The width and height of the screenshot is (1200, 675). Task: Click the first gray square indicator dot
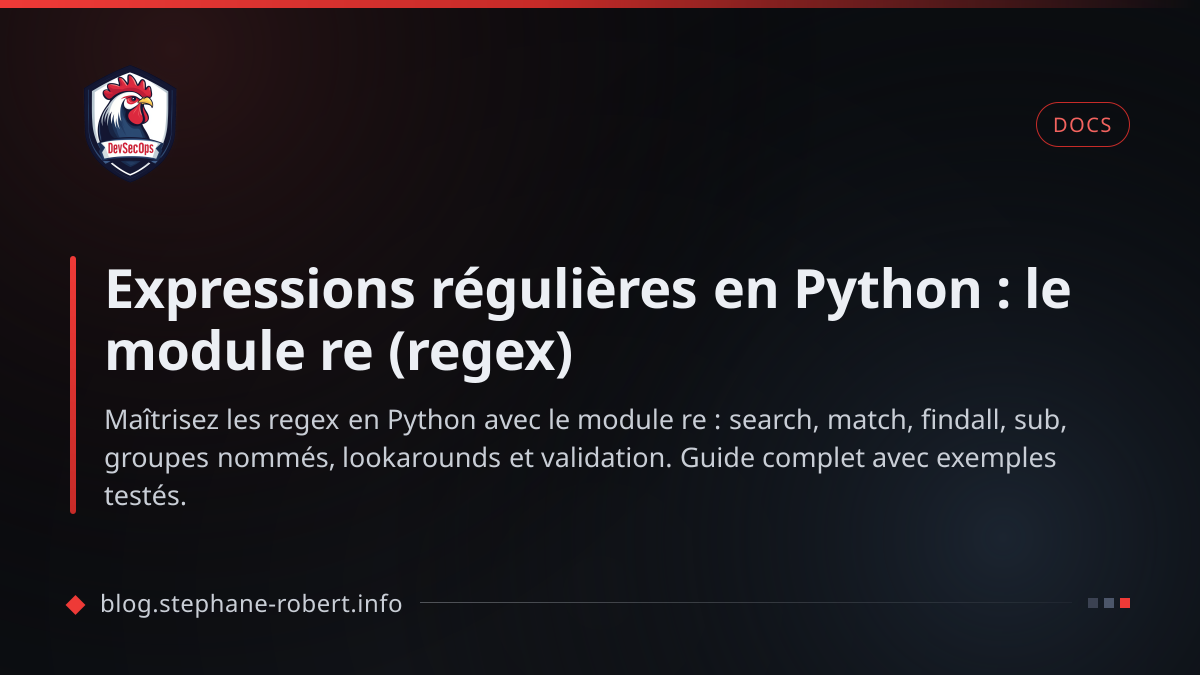[x=1093, y=603]
